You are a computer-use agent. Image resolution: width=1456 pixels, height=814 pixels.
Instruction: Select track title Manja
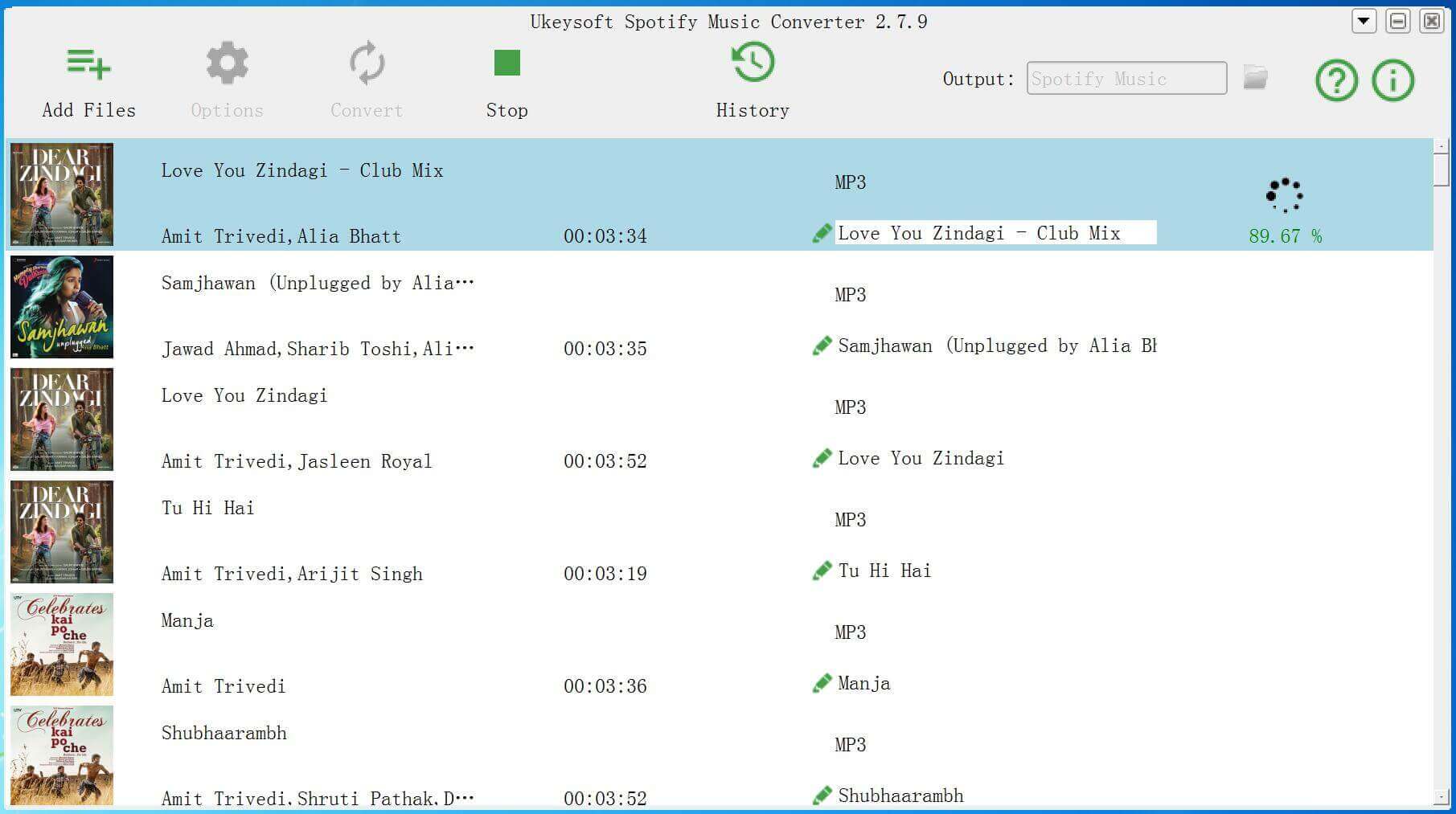coord(187,620)
